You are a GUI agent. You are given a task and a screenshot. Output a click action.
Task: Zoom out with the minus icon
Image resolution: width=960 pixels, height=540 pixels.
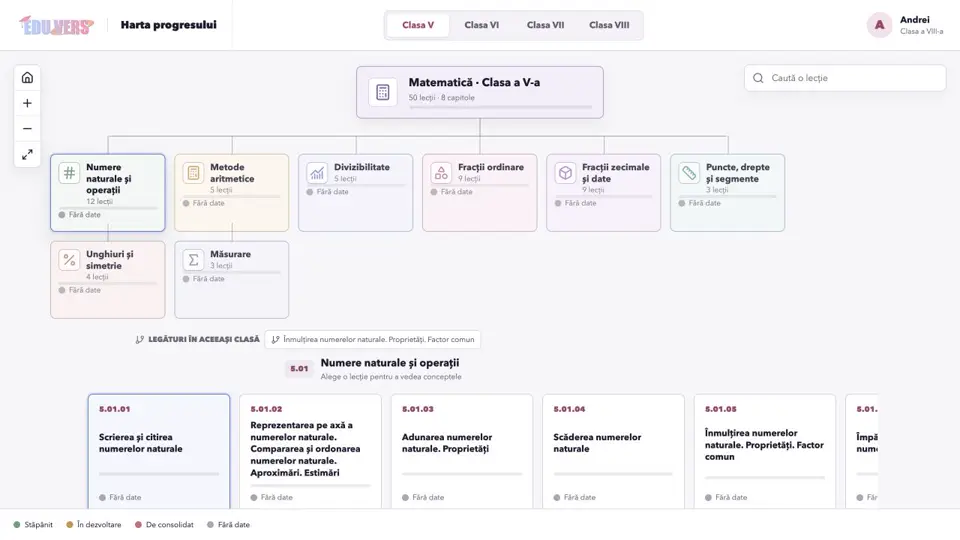(x=27, y=129)
